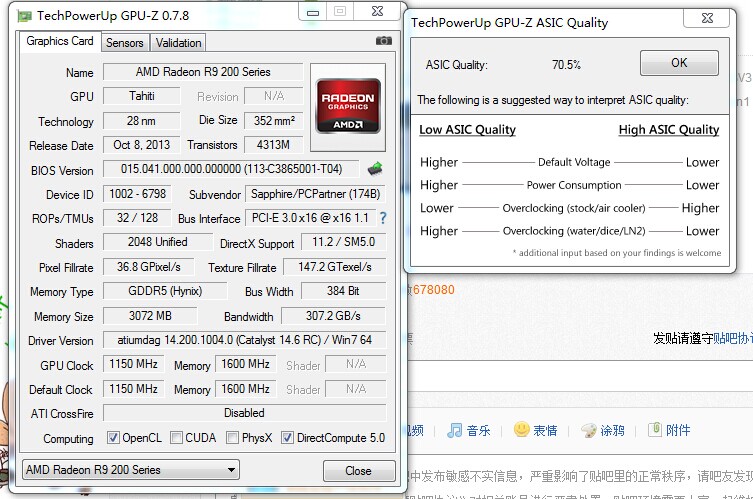Click the Release Date value Oct 8, 2013

point(142,145)
